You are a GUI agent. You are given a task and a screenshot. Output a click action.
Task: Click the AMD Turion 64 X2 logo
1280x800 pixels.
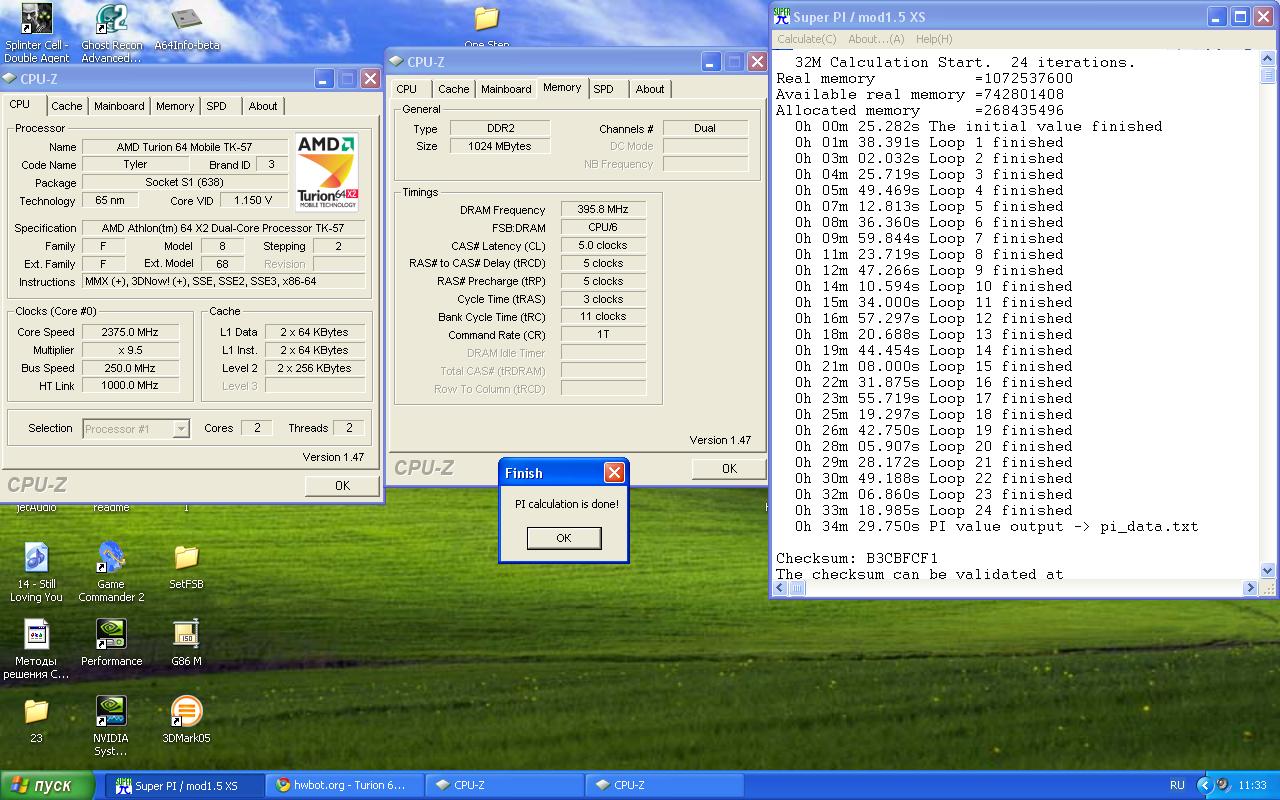point(327,172)
